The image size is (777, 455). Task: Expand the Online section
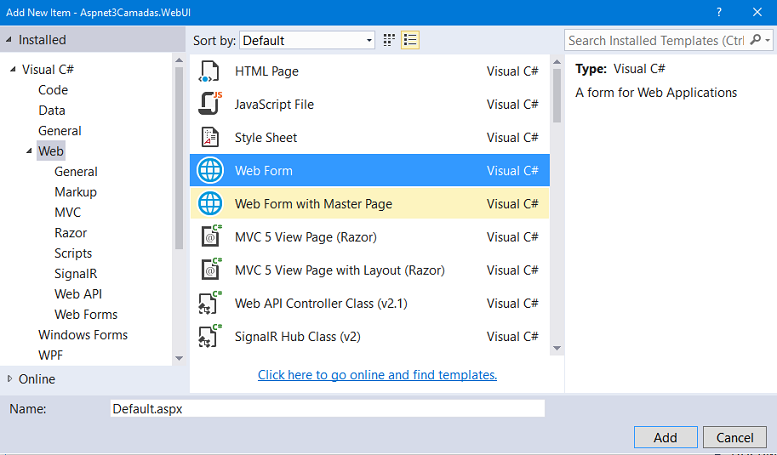pyautogui.click(x=9, y=379)
